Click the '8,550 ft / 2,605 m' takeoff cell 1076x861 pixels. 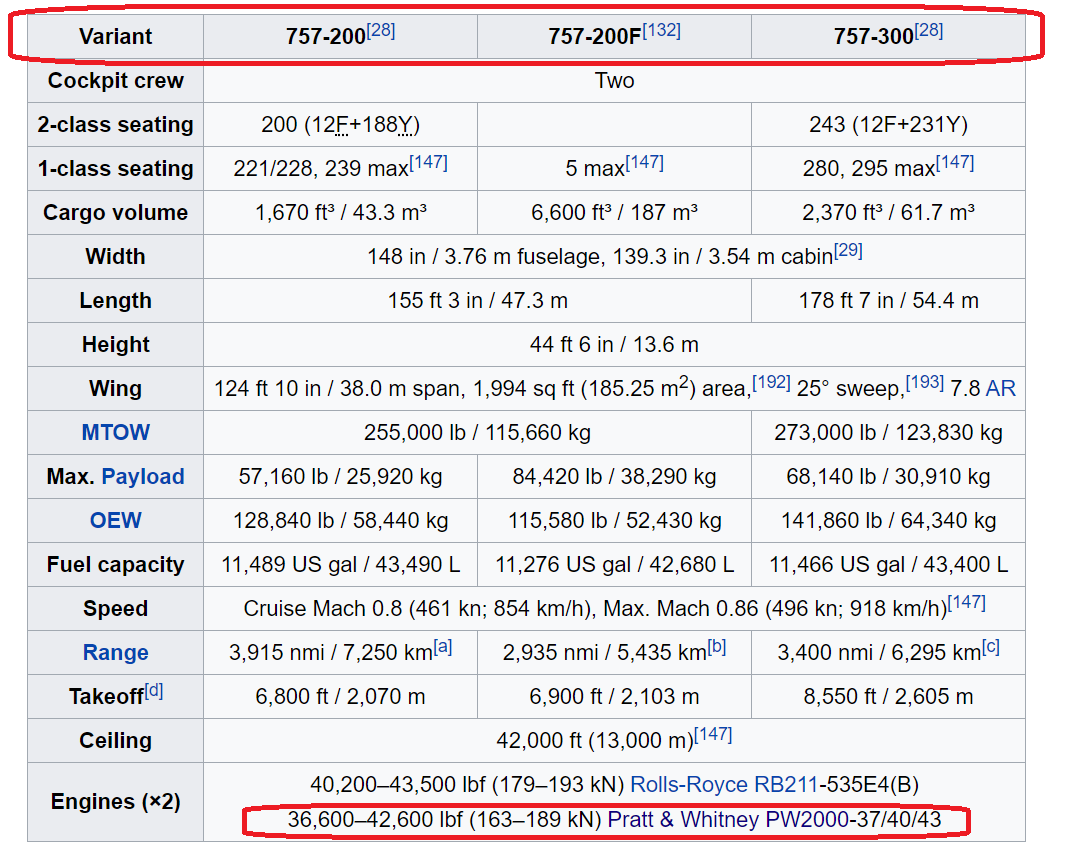[x=889, y=696]
